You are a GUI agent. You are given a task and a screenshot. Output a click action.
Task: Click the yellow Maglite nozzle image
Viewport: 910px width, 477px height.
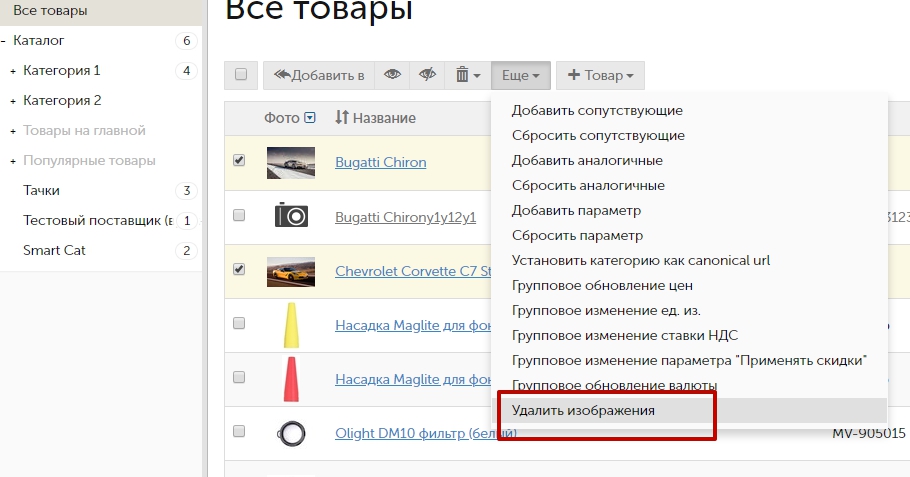(x=291, y=325)
